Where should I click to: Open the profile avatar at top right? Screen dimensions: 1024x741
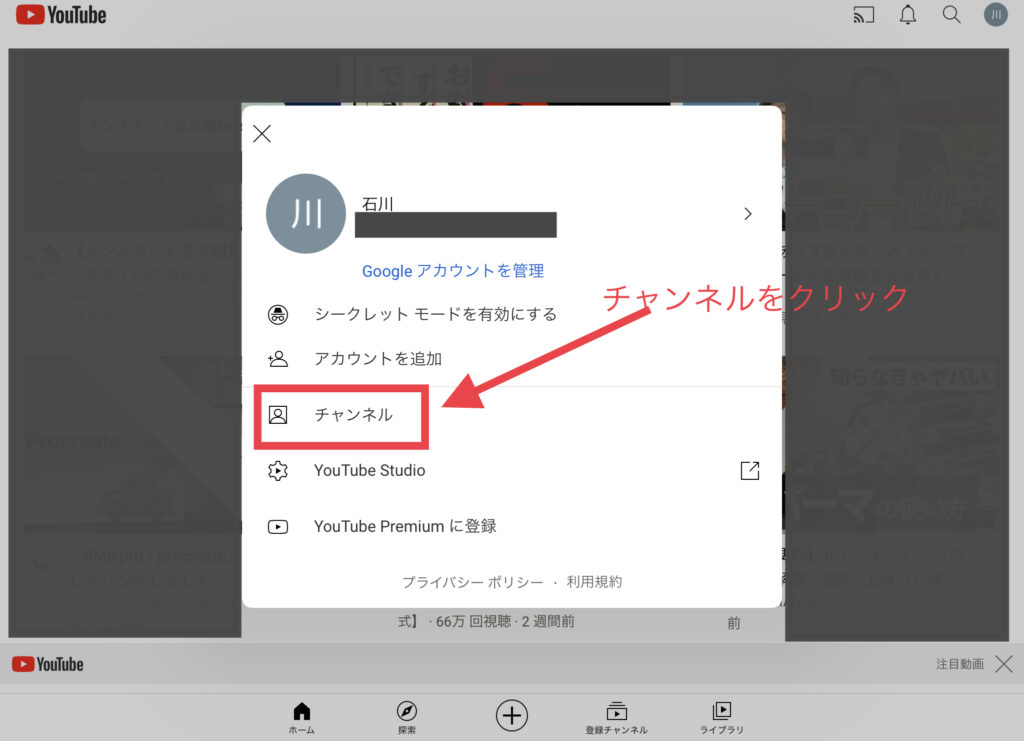pos(996,14)
